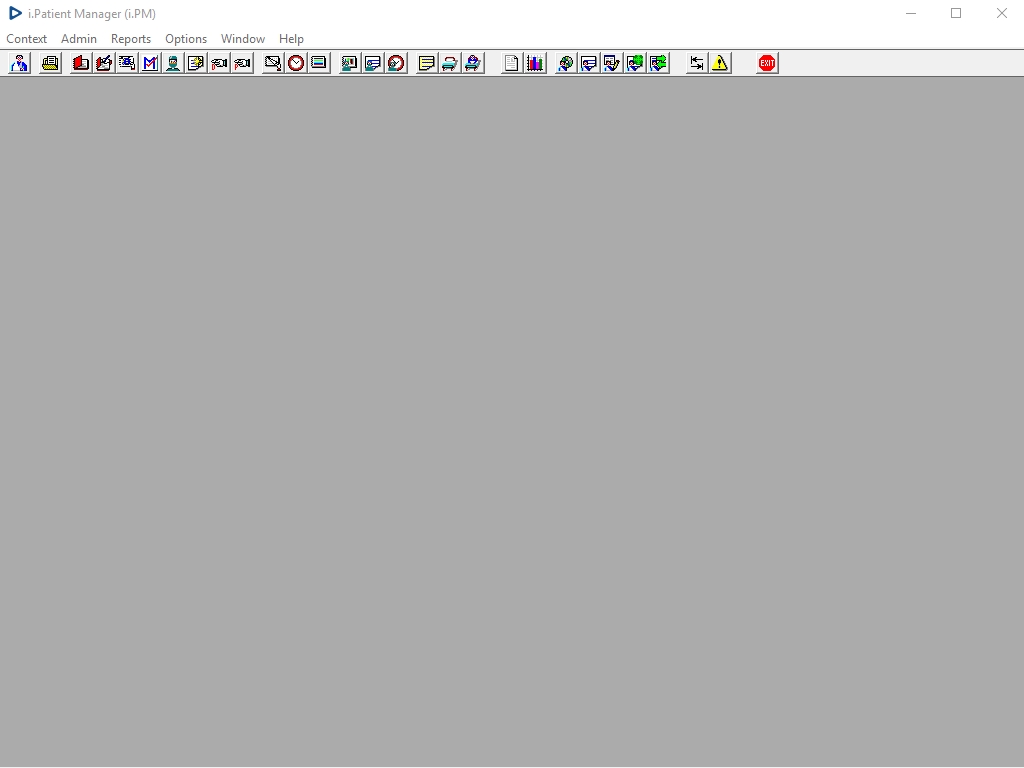Click the yellow warning triangle icon
Screen dimensions: 1024x768
pos(720,63)
